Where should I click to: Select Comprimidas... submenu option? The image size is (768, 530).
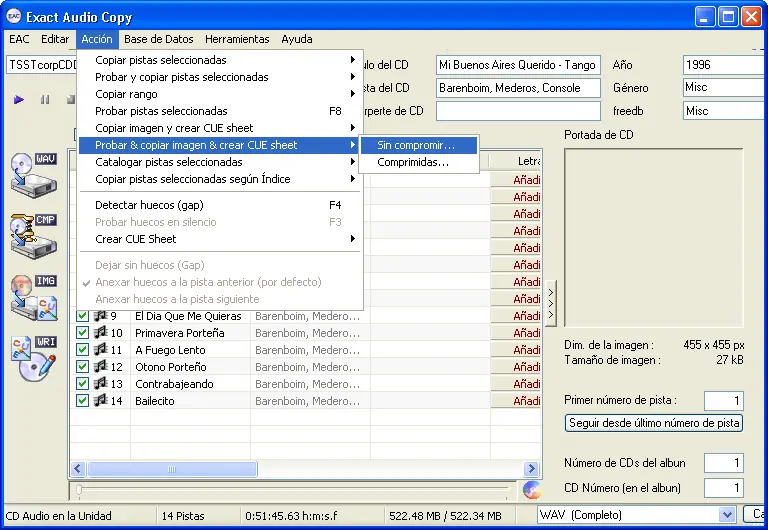point(419,162)
